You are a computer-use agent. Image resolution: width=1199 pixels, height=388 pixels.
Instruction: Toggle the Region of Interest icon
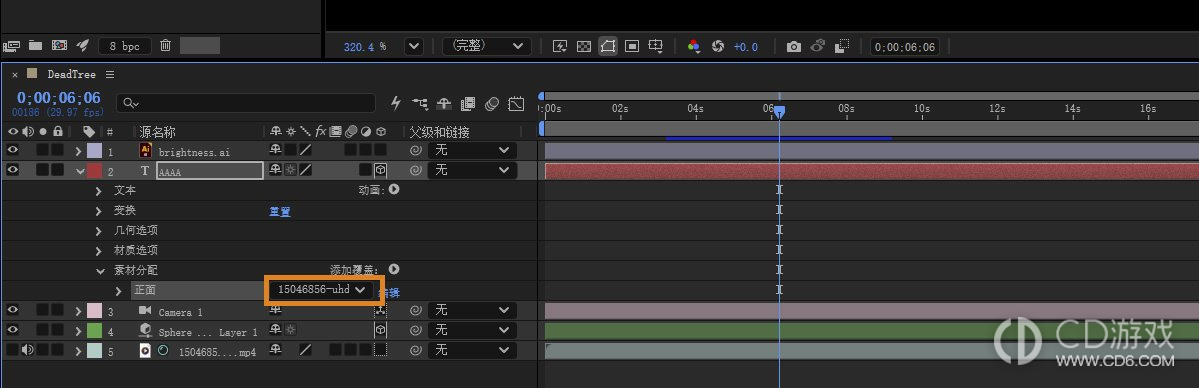pyautogui.click(x=632, y=47)
